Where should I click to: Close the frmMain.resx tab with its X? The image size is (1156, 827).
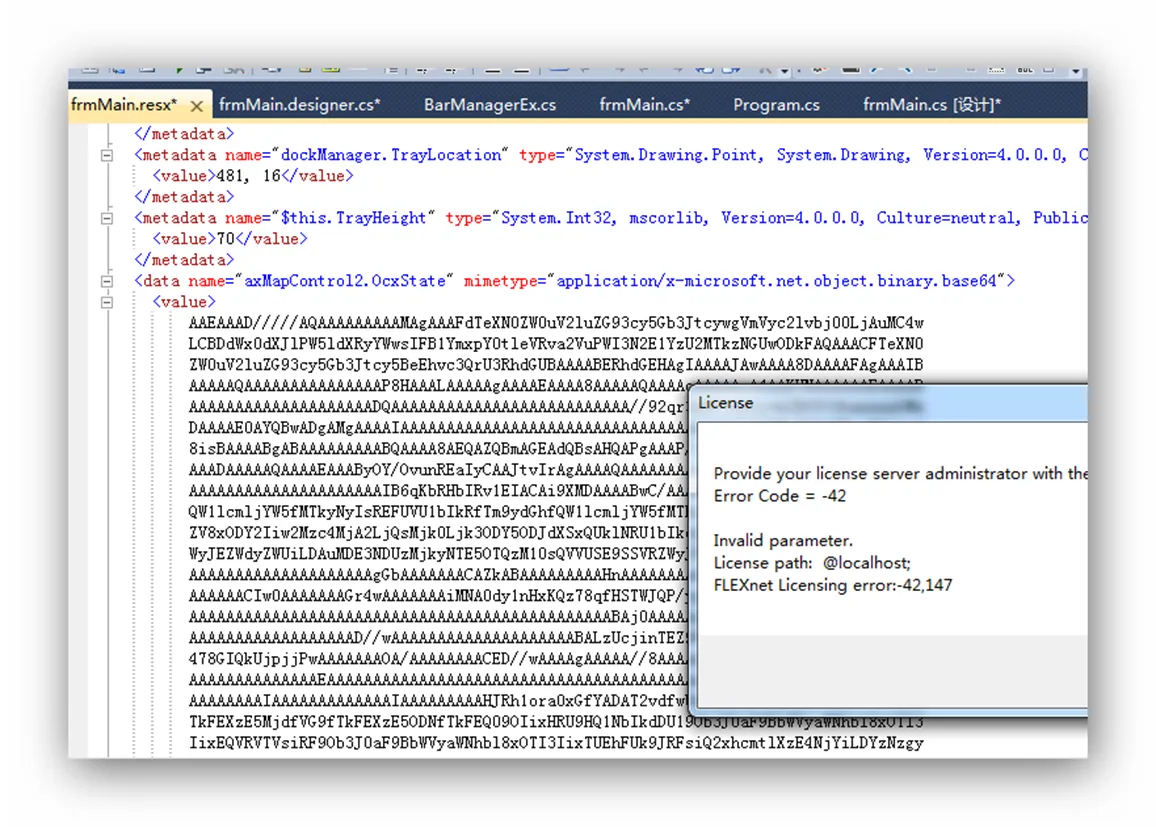196,106
